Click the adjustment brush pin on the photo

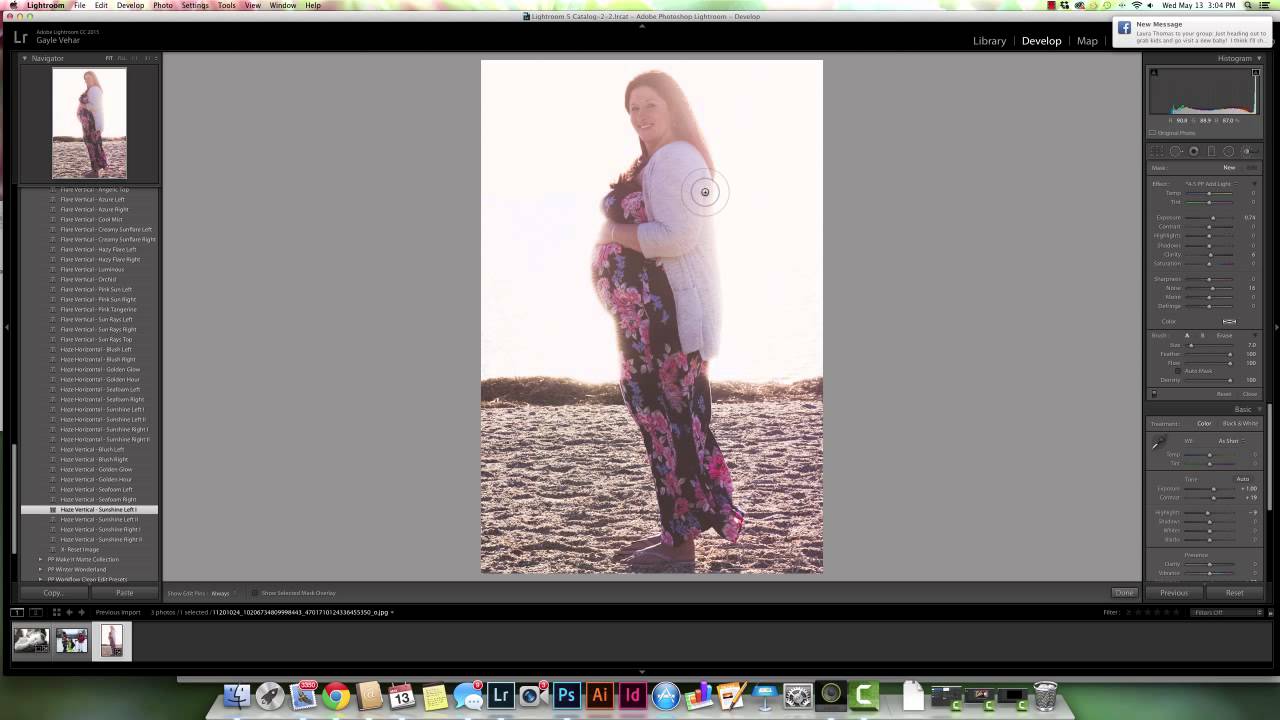(x=705, y=192)
